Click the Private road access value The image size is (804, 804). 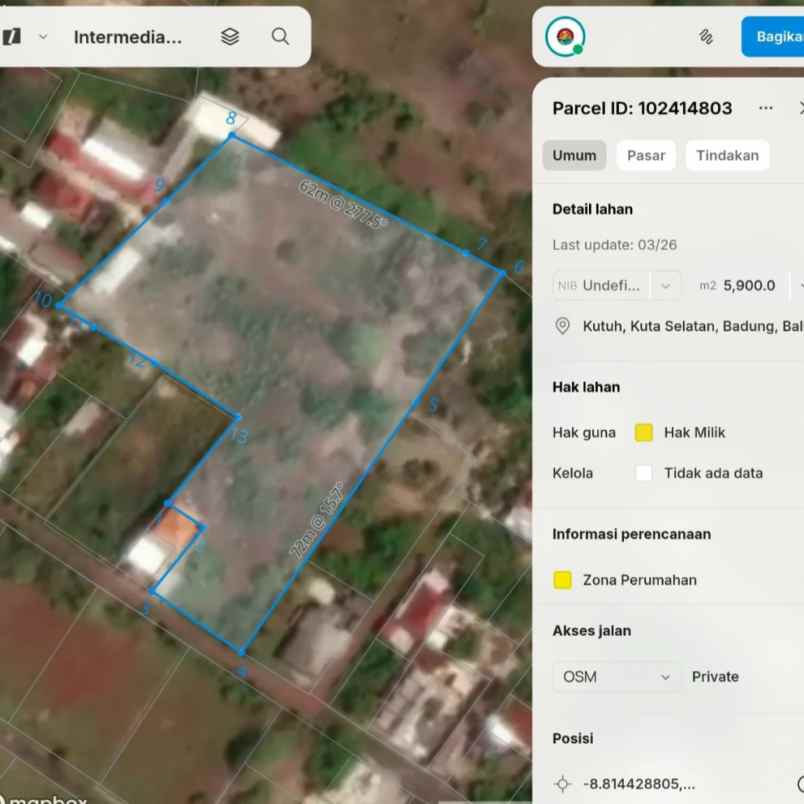715,677
